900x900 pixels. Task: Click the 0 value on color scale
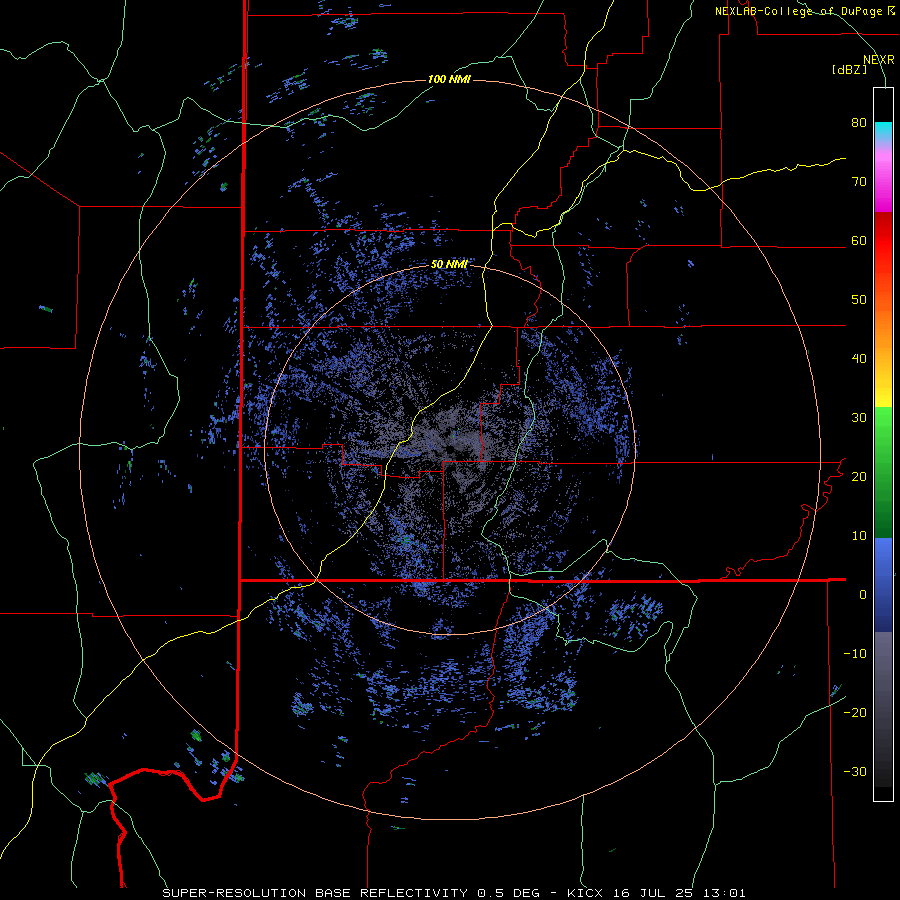(863, 595)
